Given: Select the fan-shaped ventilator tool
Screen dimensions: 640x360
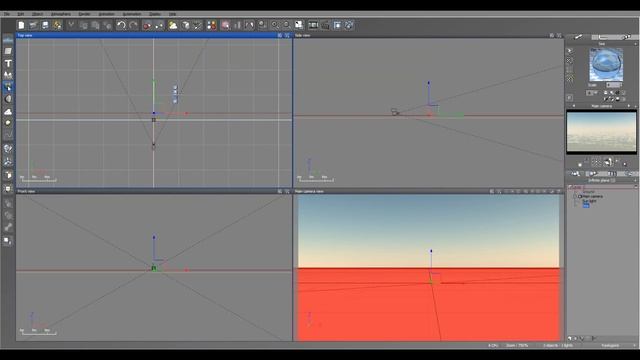Looking at the screenshot, I should coord(8,162).
